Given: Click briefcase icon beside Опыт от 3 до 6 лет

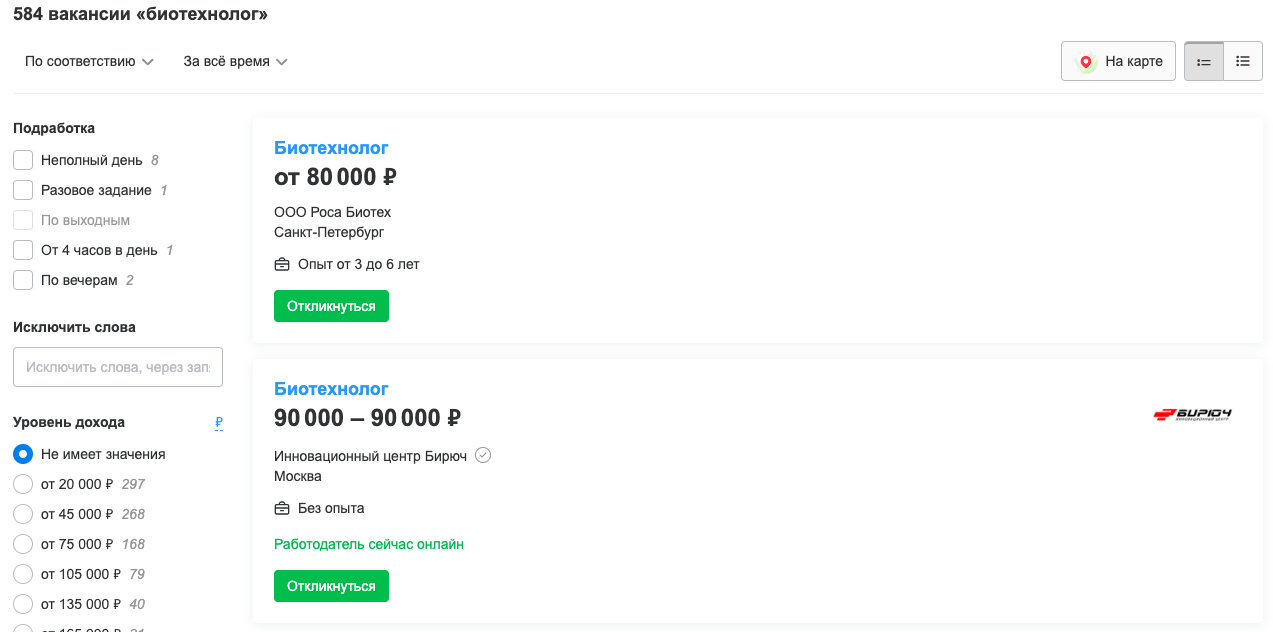Looking at the screenshot, I should (282, 265).
